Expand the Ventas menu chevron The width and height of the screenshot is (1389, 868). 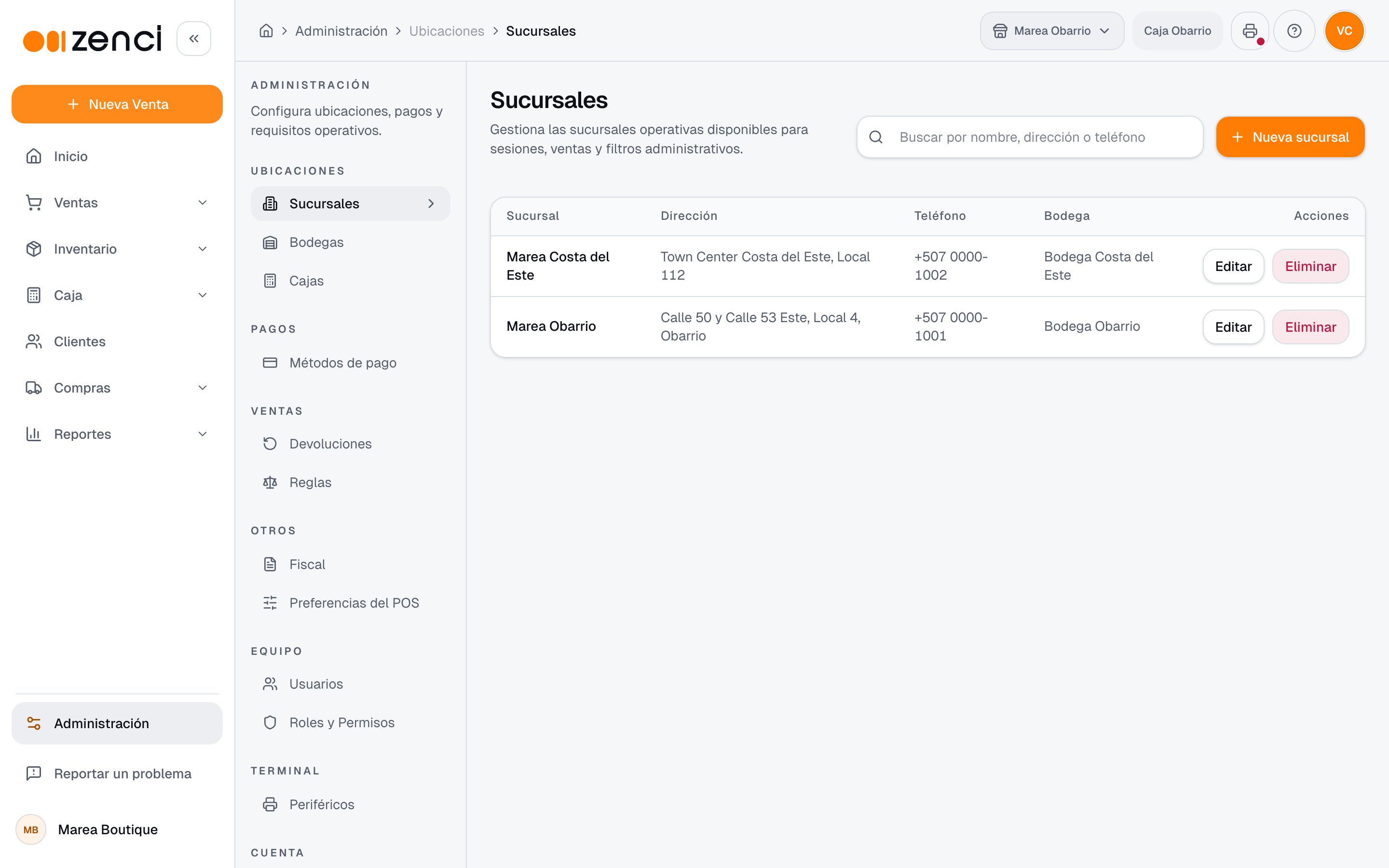203,203
